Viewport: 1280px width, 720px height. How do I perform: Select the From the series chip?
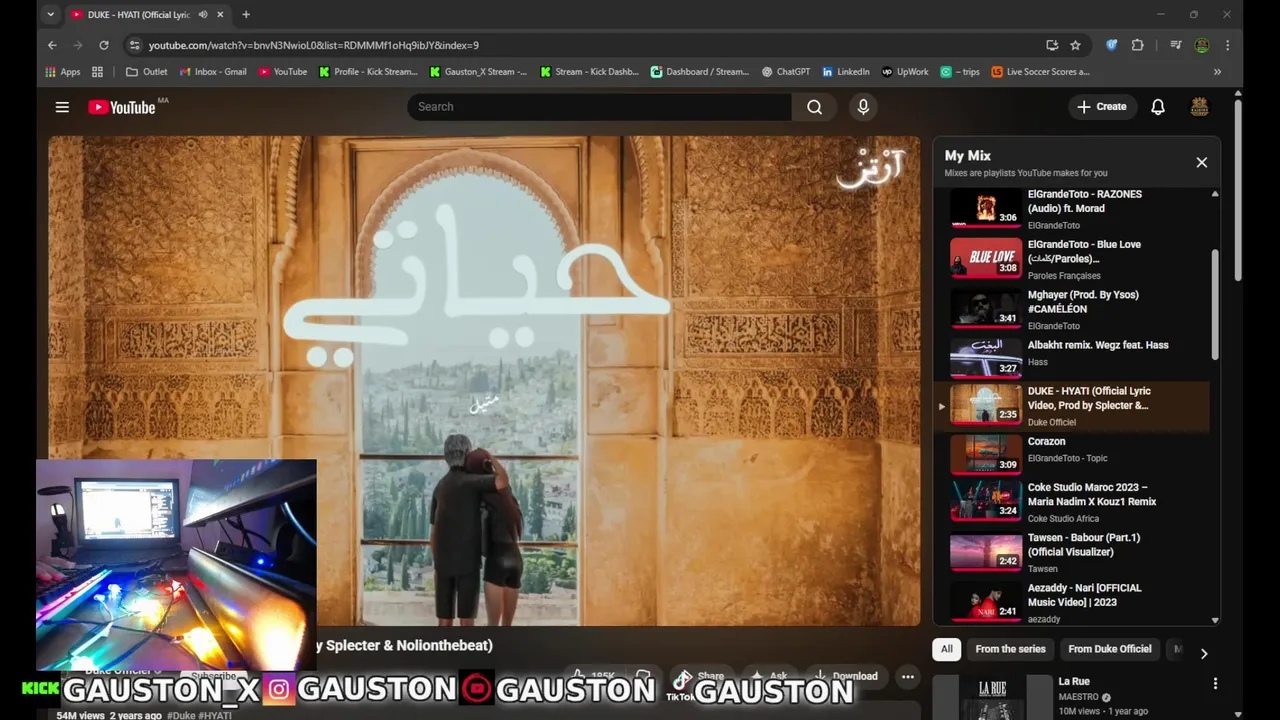click(1010, 649)
